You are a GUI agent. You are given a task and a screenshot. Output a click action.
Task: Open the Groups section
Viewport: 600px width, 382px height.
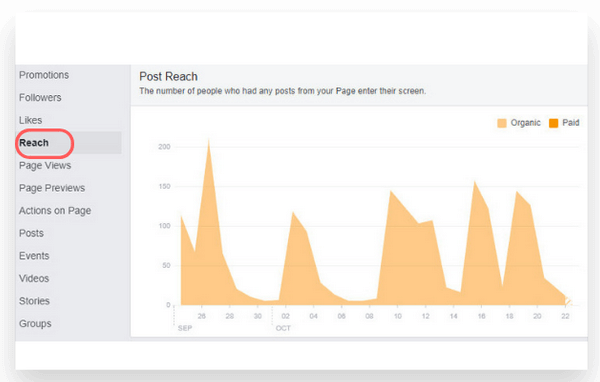click(x=35, y=323)
